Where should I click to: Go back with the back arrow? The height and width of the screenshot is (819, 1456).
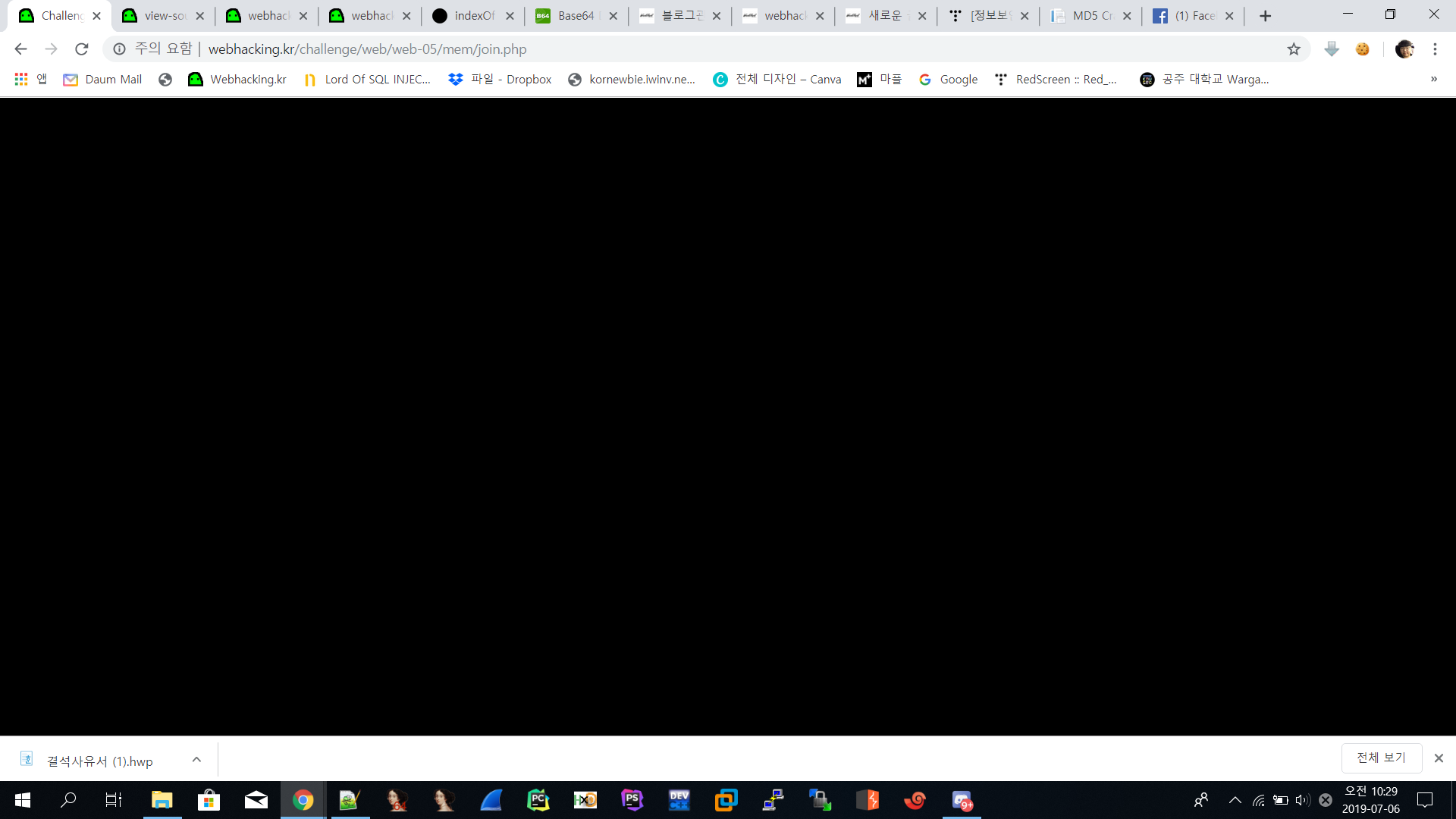pyautogui.click(x=20, y=49)
